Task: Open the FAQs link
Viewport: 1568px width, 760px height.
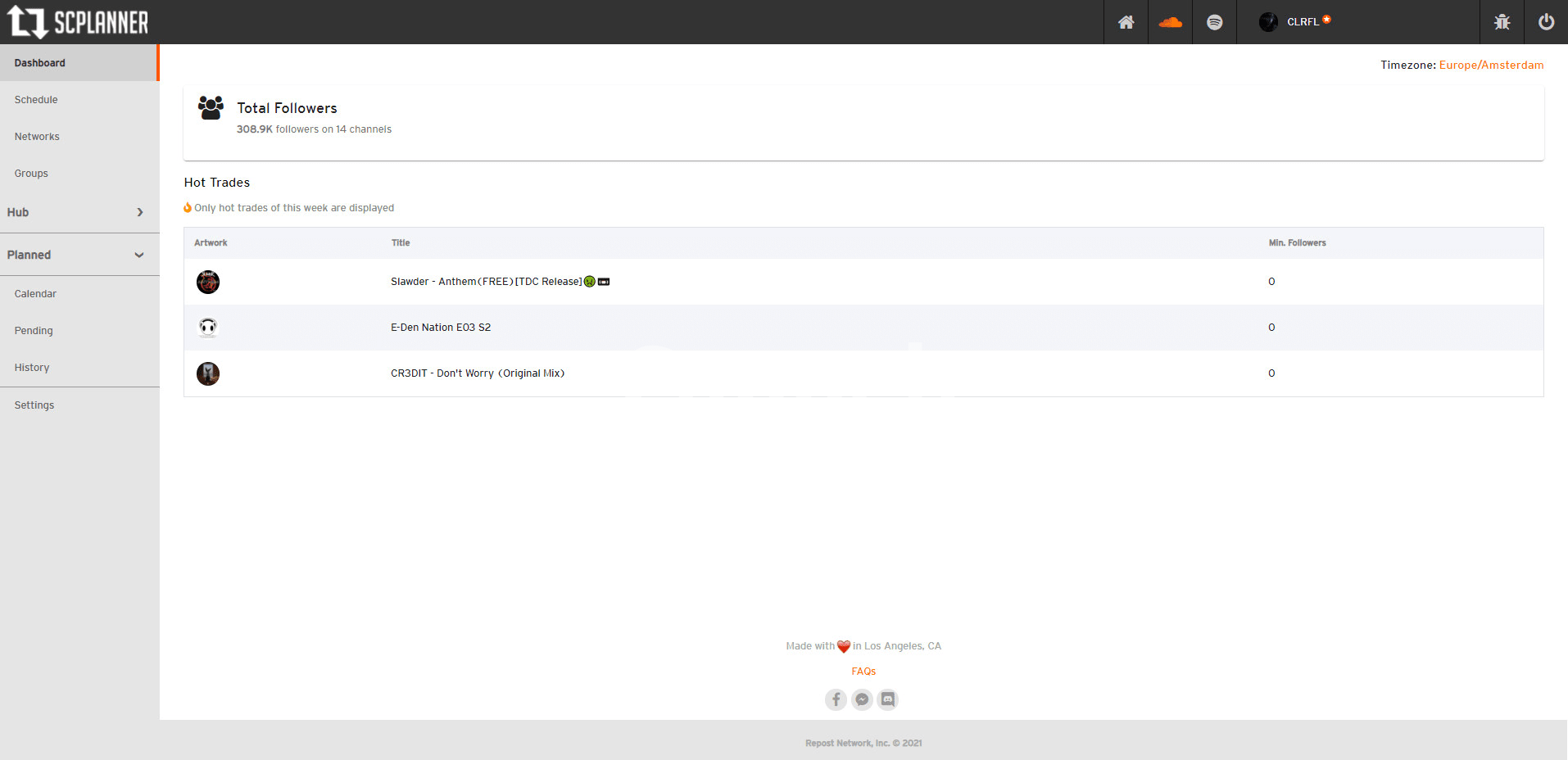Action: [x=863, y=672]
